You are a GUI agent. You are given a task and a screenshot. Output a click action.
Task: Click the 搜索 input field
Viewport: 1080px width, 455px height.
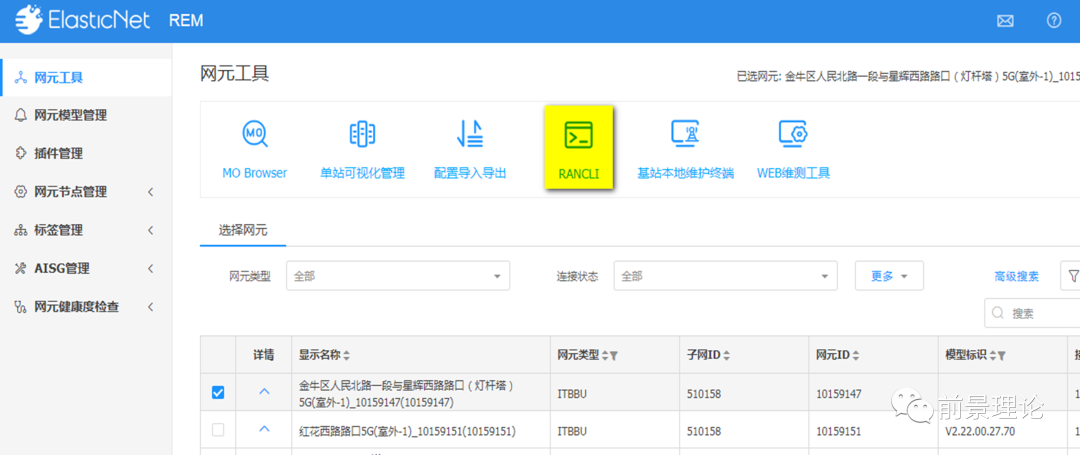click(1040, 313)
